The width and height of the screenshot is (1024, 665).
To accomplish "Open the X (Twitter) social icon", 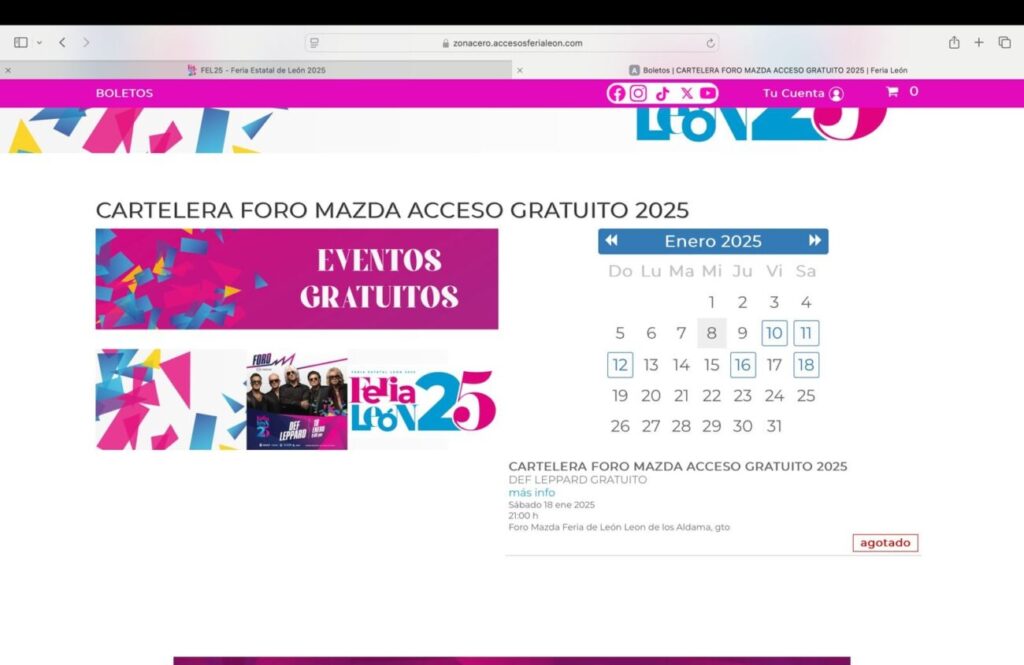I will (x=686, y=93).
